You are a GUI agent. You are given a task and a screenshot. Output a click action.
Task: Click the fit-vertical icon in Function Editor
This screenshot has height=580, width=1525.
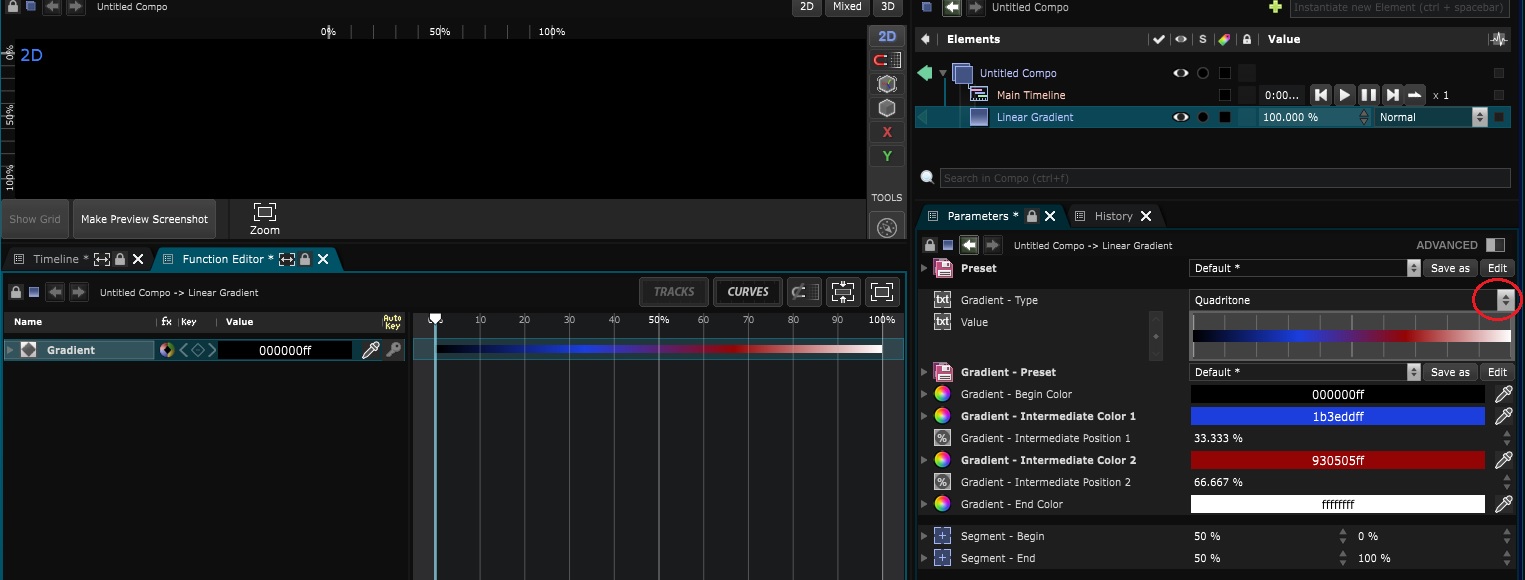843,292
